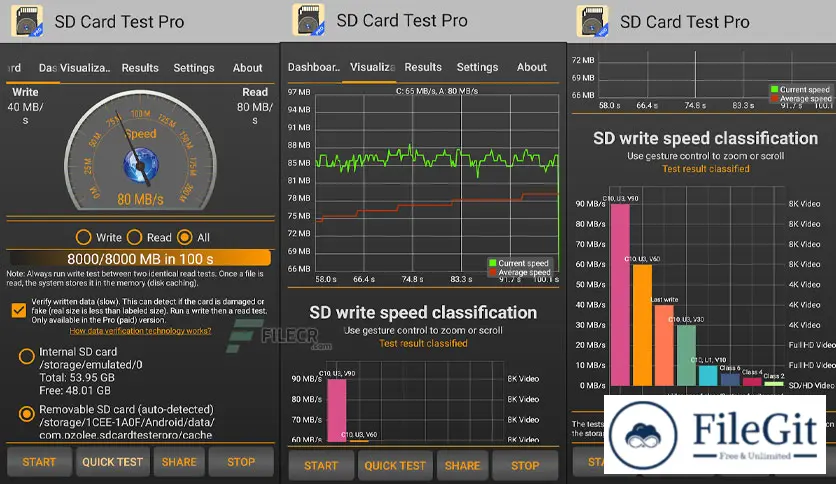The width and height of the screenshot is (836, 484).
Task: Select the Visualiza tab in the middle panel
Action: (372, 67)
